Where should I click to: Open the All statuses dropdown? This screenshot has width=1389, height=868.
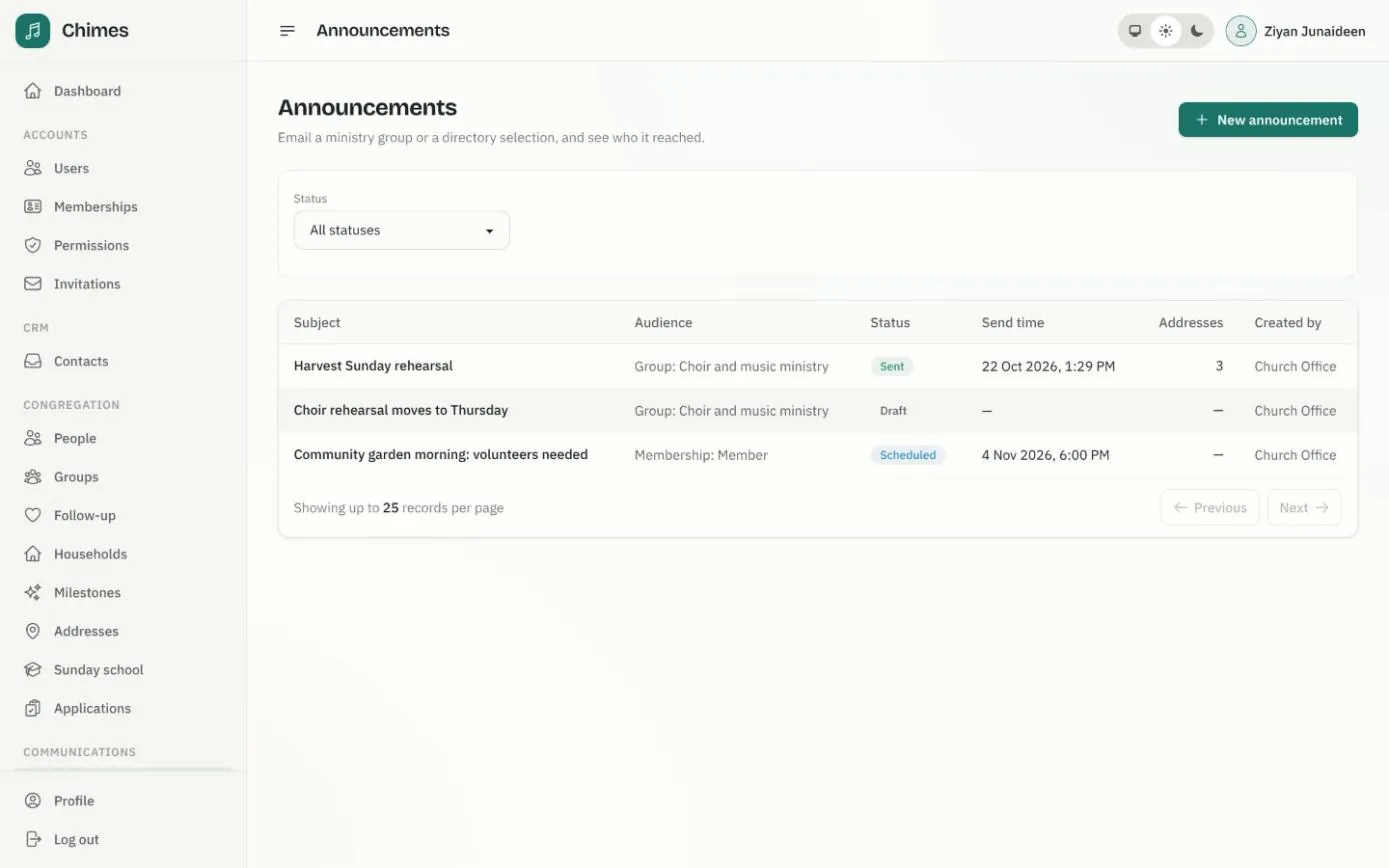tap(401, 230)
